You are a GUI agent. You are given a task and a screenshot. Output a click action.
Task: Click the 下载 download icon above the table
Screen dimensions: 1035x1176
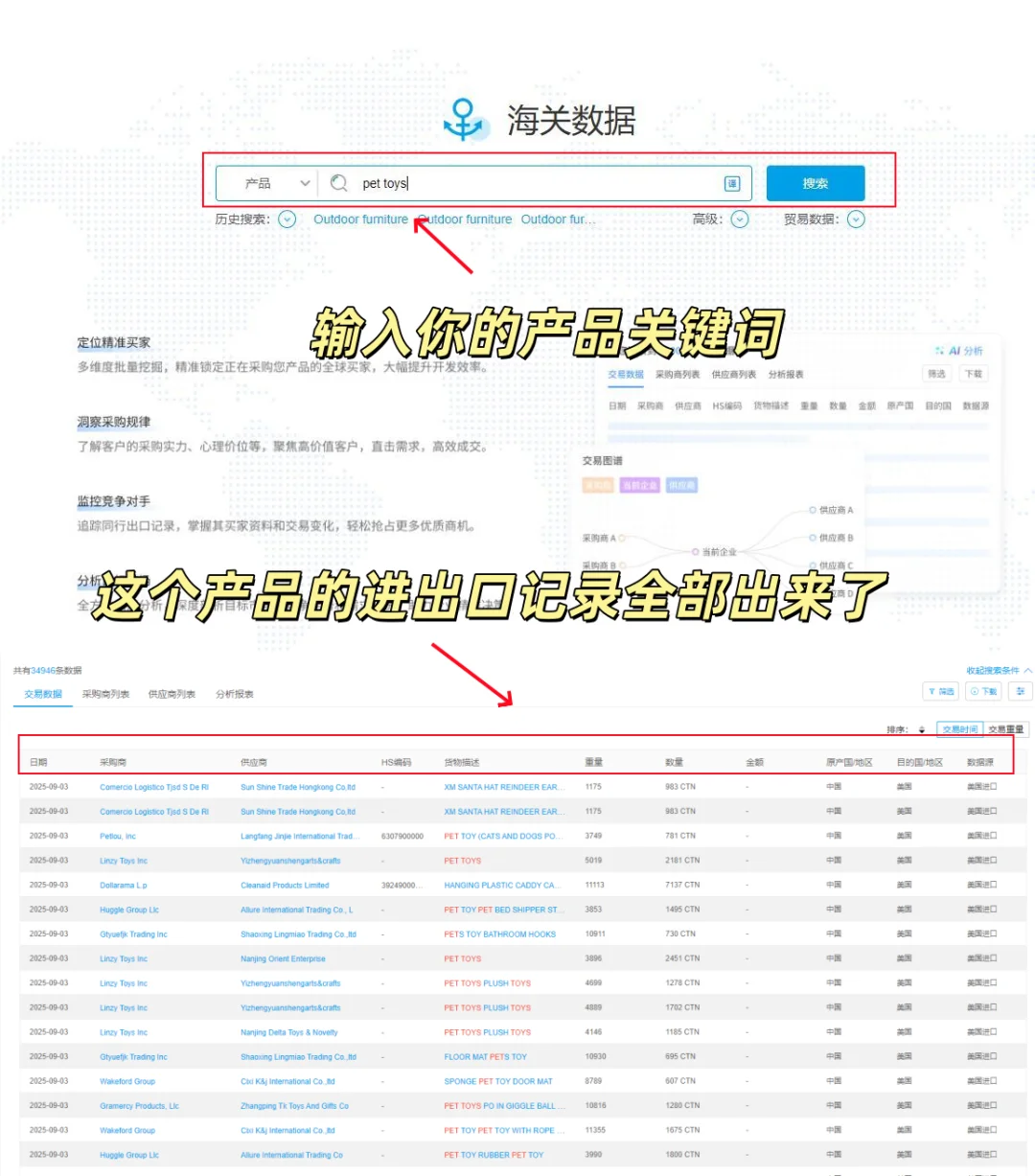[x=976, y=691]
